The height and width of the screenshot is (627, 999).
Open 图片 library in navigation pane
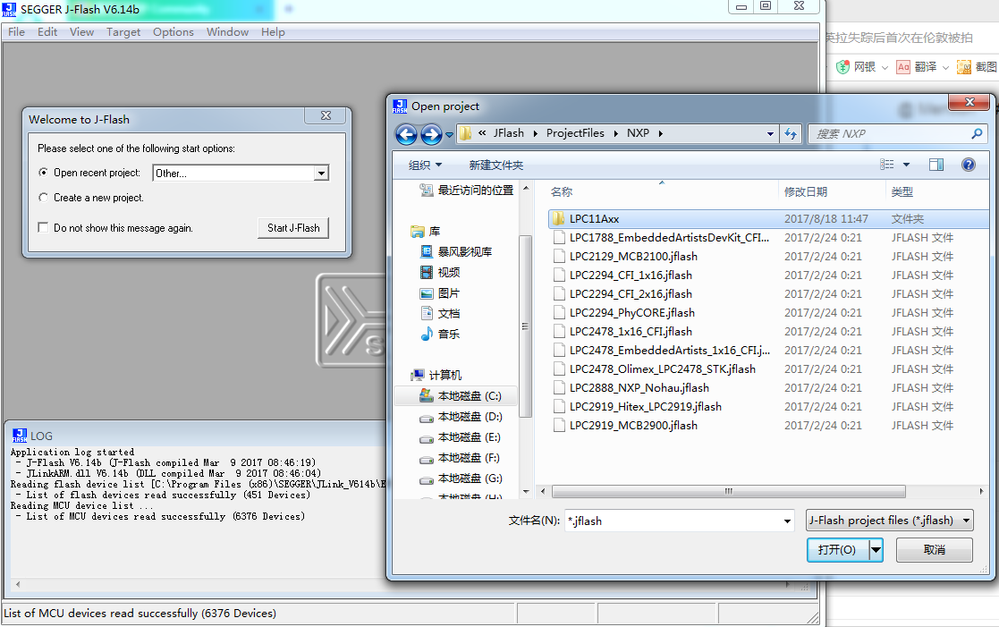click(440, 293)
